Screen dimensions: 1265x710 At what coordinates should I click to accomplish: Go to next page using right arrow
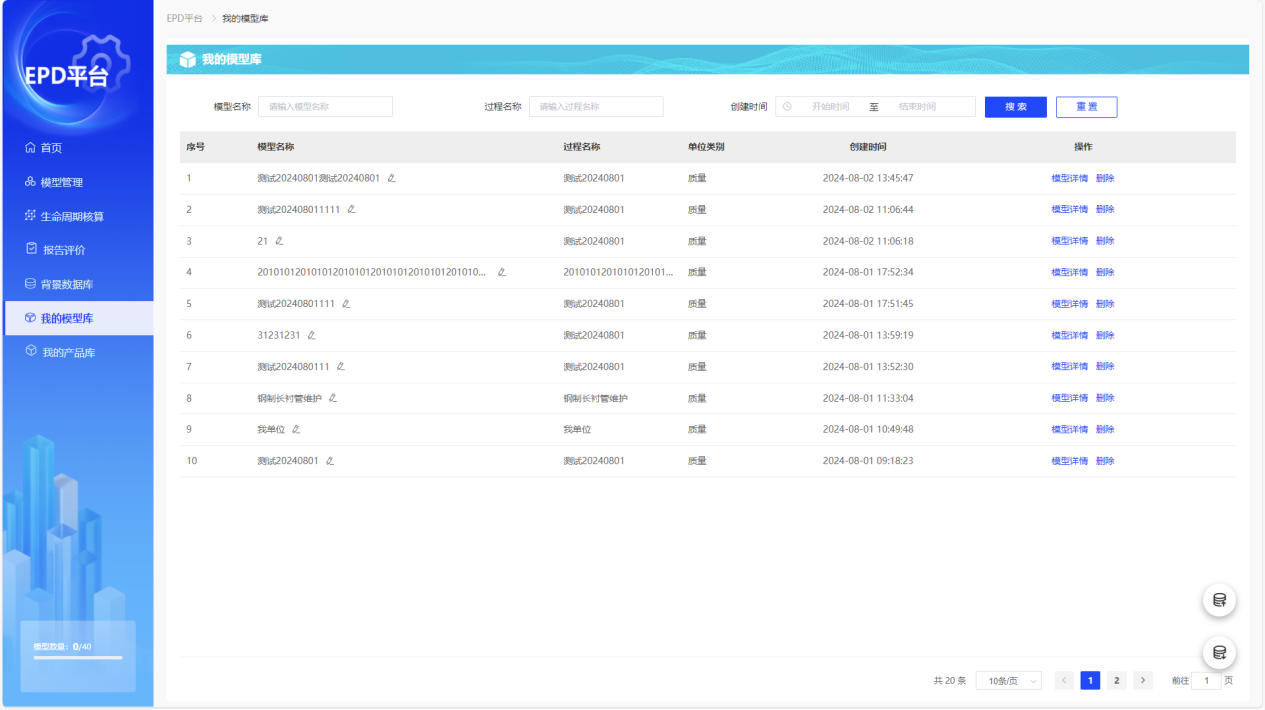click(1143, 681)
